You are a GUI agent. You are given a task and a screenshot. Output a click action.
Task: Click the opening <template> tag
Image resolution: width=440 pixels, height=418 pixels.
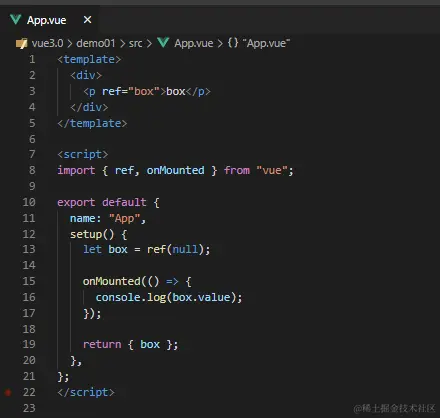[x=89, y=59]
